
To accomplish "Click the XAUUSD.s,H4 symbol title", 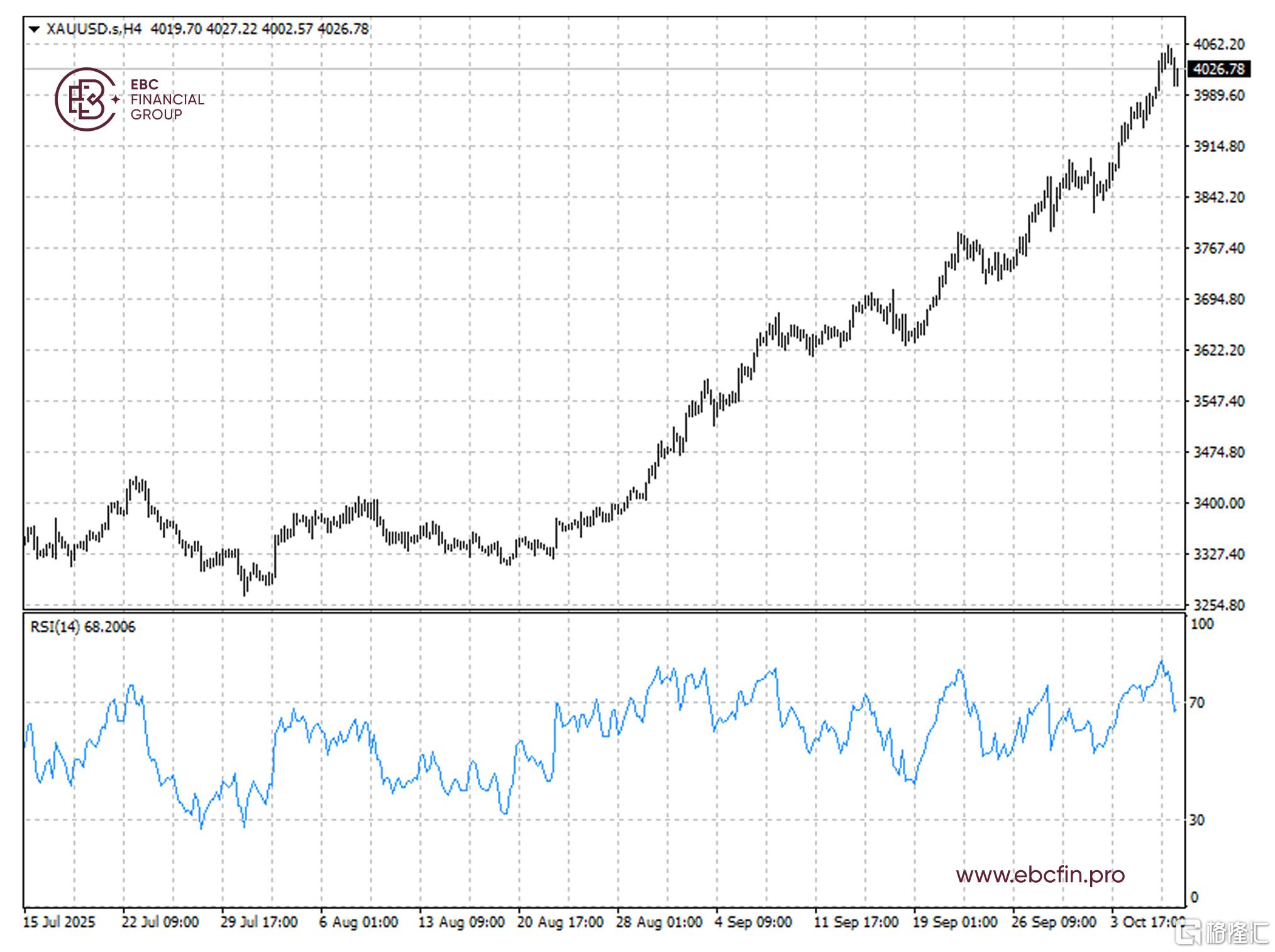I will click(94, 29).
